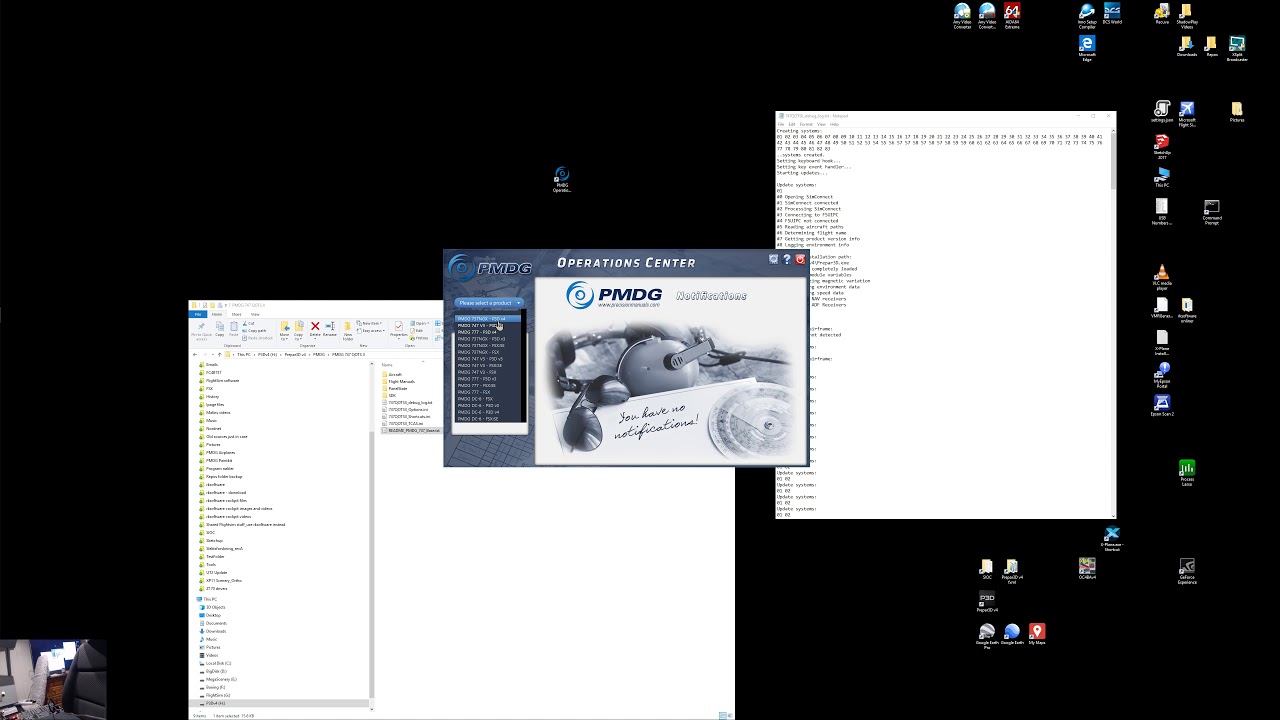Image resolution: width=1280 pixels, height=720 pixels.
Task: Launch AIDA64 Extreme from the desktop
Action: 1012,17
